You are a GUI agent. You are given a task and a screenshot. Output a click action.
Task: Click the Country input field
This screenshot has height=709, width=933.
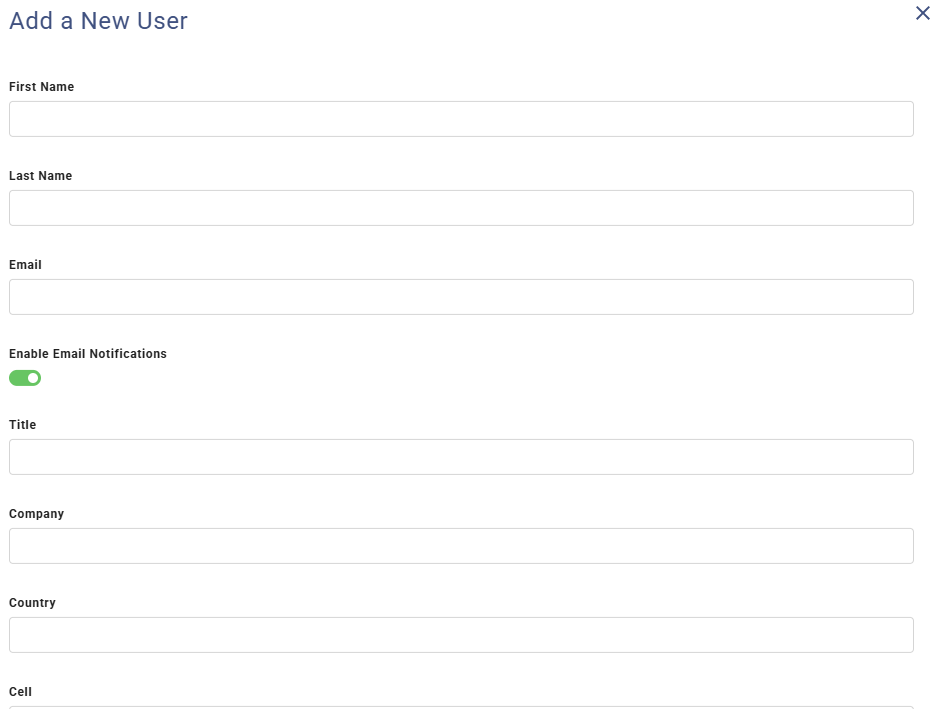point(461,634)
